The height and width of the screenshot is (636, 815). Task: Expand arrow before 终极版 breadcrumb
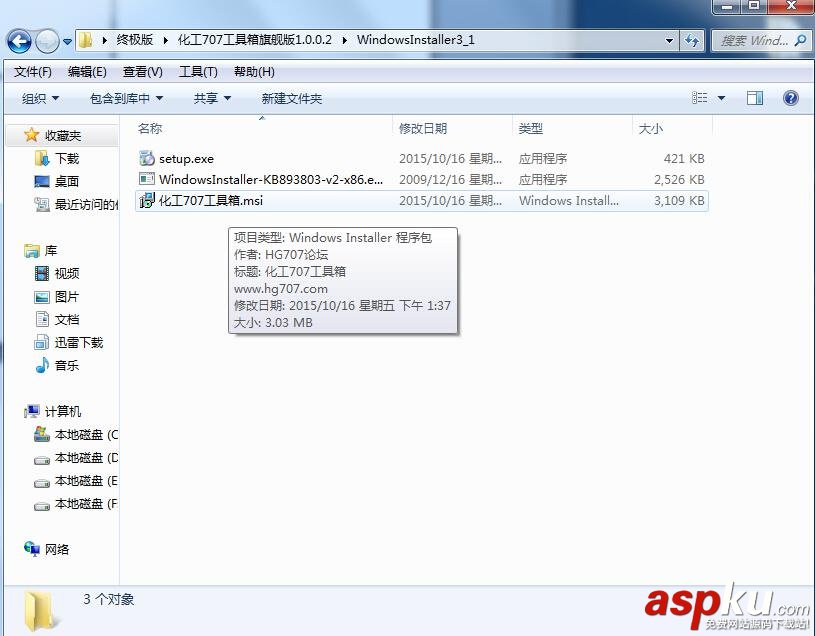pos(105,41)
